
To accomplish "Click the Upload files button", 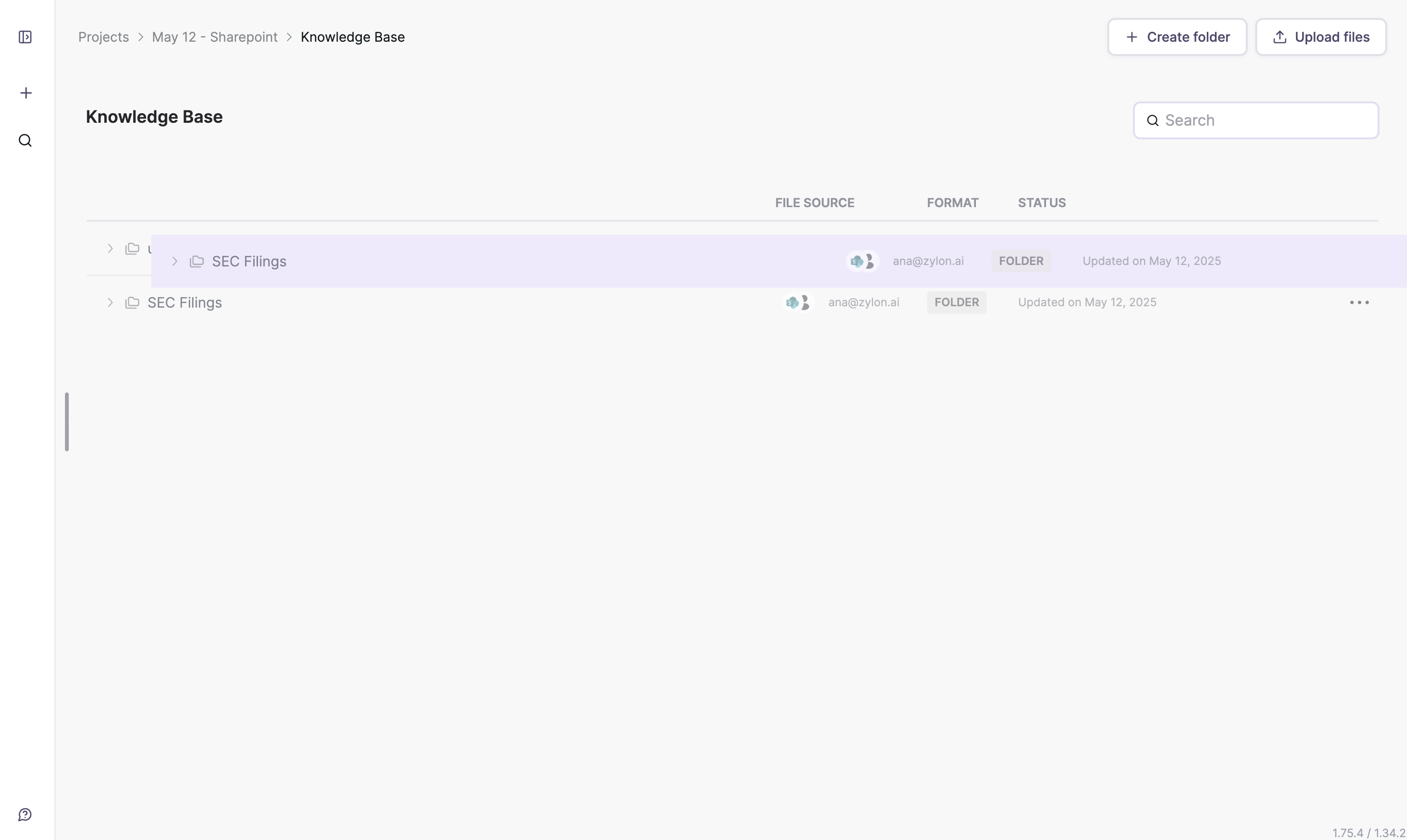I will 1320,37.
